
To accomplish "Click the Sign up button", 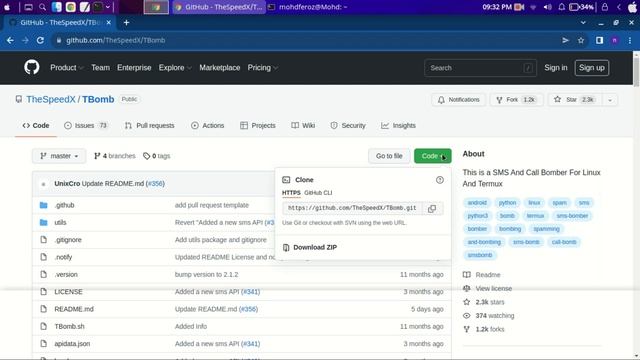I will click(592, 68).
